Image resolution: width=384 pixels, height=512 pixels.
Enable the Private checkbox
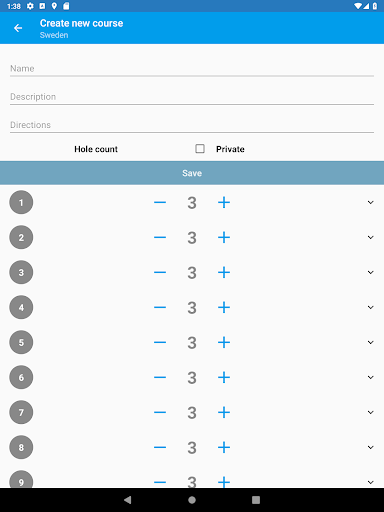coord(200,149)
